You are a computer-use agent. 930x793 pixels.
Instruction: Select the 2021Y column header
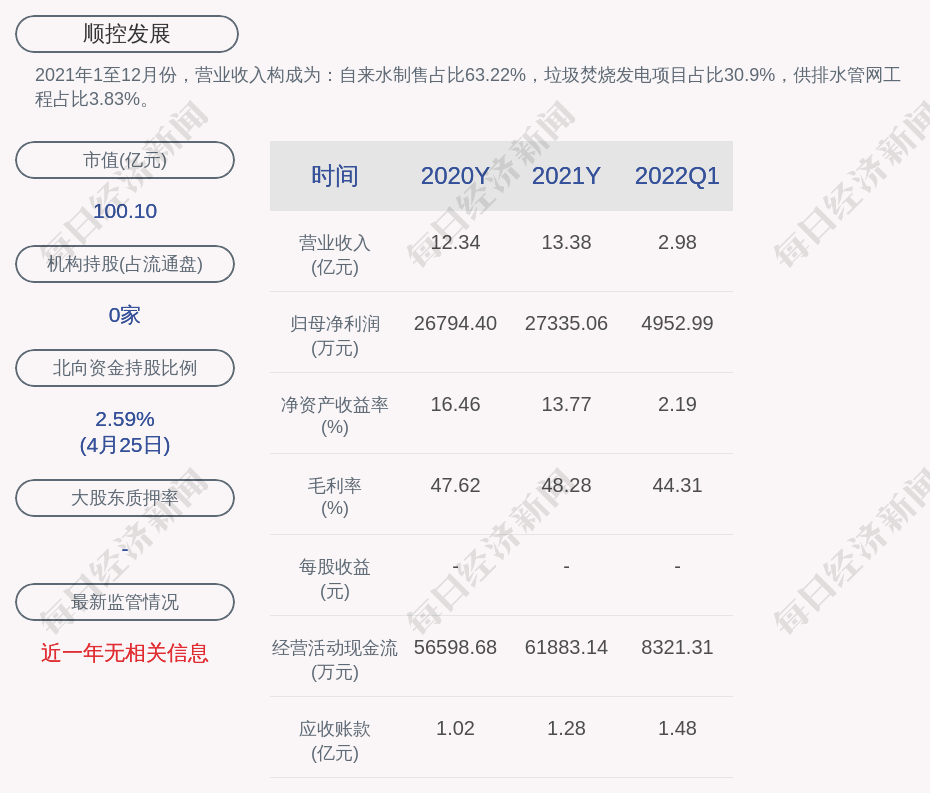coord(566,176)
